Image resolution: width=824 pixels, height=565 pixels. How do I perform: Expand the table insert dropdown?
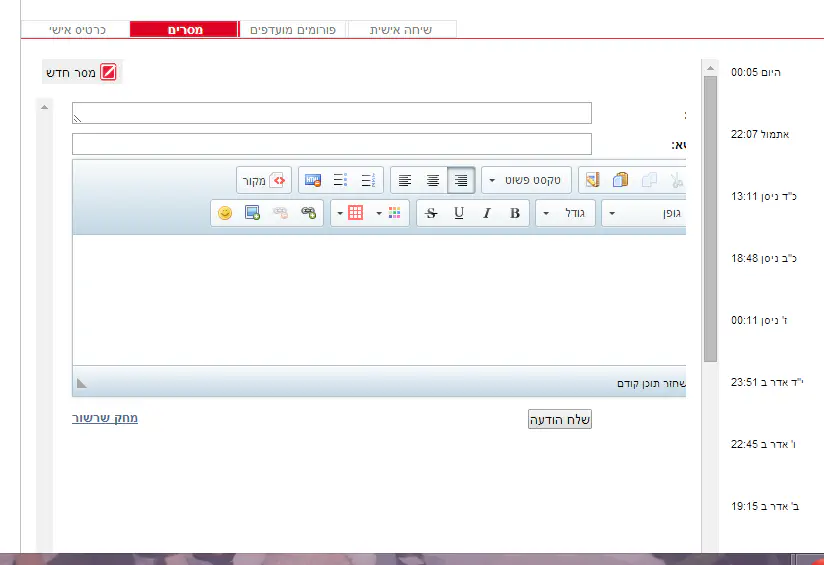click(341, 213)
